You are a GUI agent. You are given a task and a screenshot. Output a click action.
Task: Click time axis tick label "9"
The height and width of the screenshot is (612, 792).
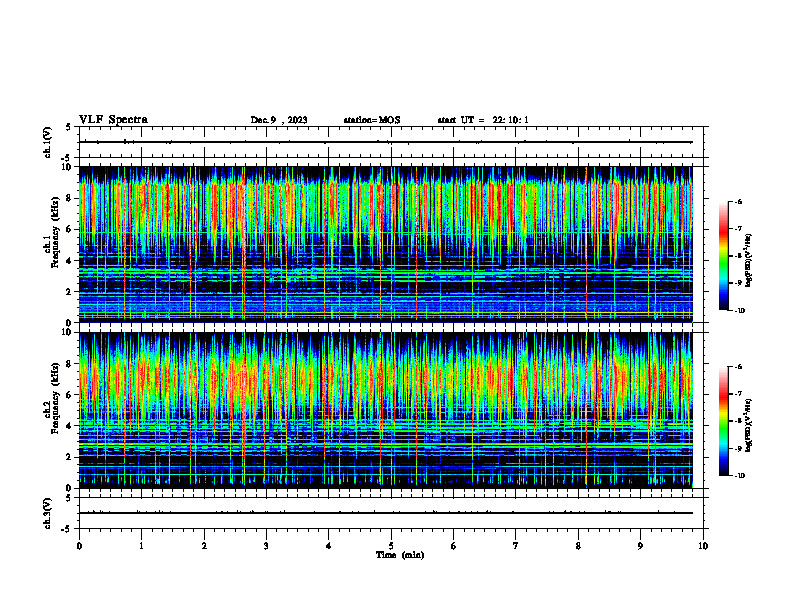[640, 546]
